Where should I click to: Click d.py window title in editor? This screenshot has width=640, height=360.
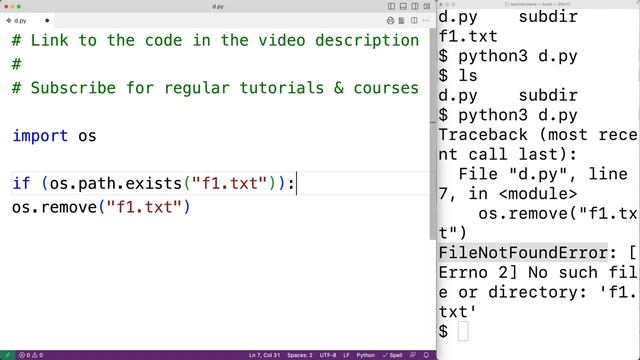(218, 7)
